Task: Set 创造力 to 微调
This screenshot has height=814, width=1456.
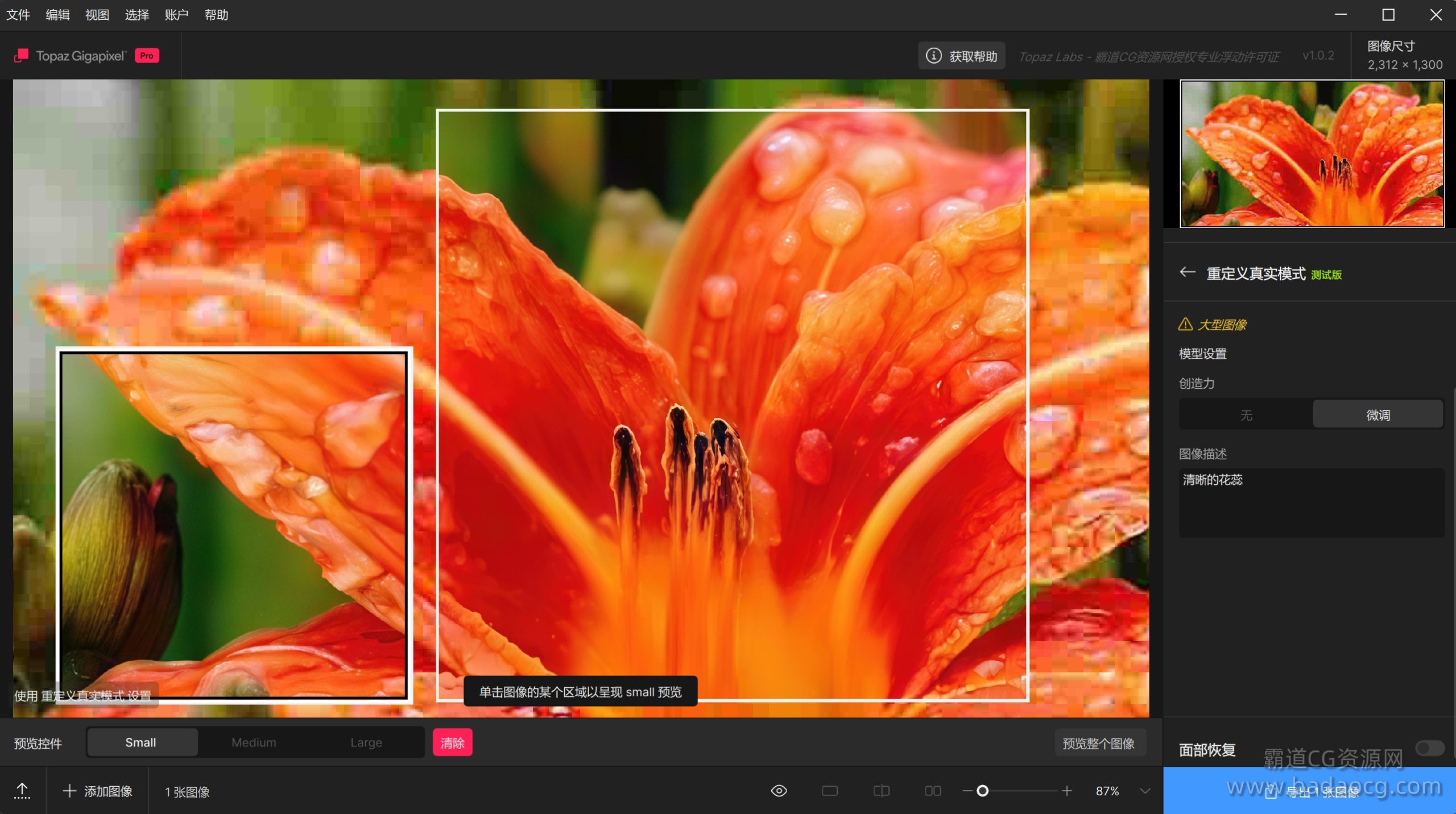Action: (1378, 415)
